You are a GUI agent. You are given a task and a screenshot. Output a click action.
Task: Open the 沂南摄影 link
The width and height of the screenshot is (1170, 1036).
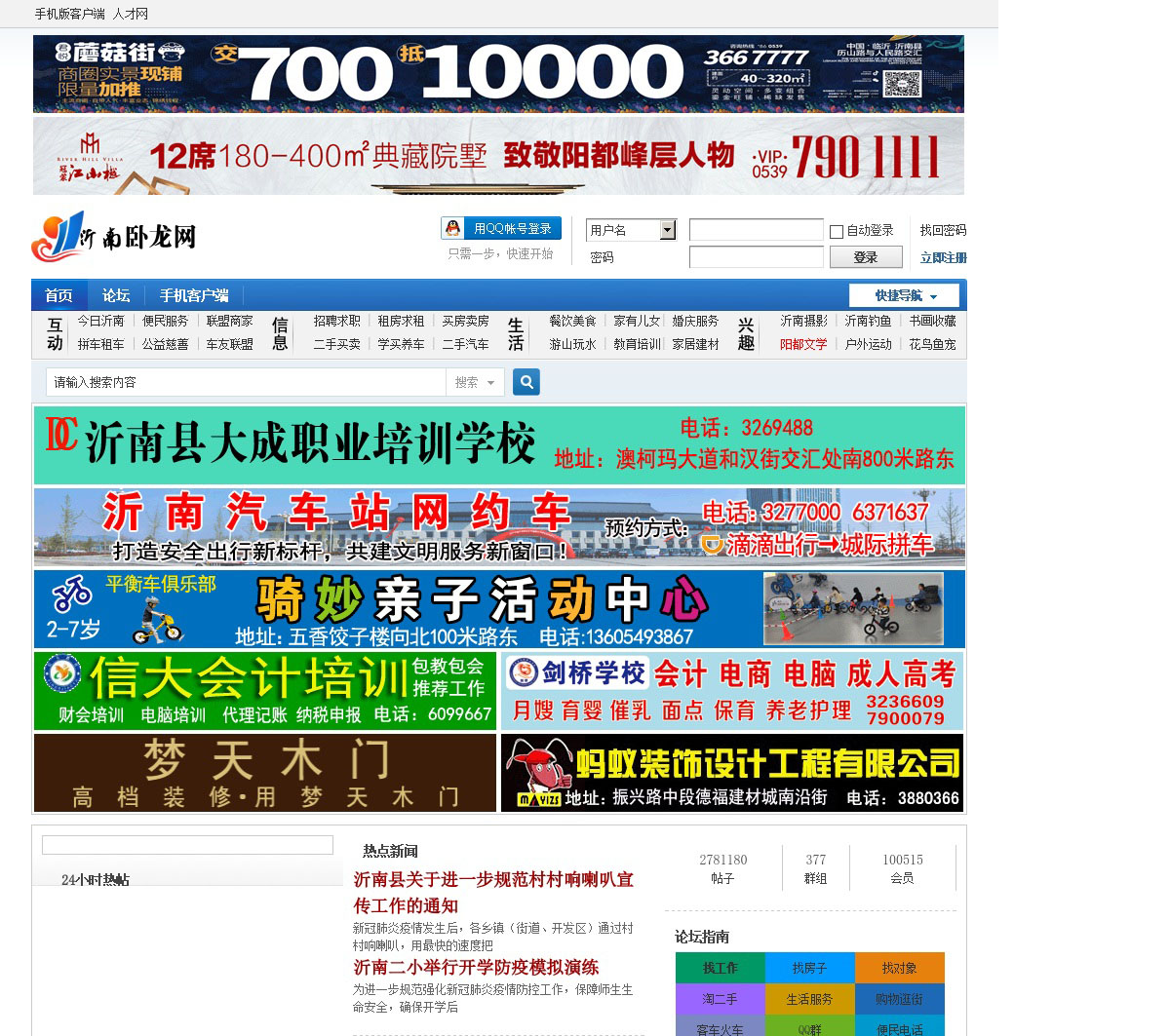803,321
